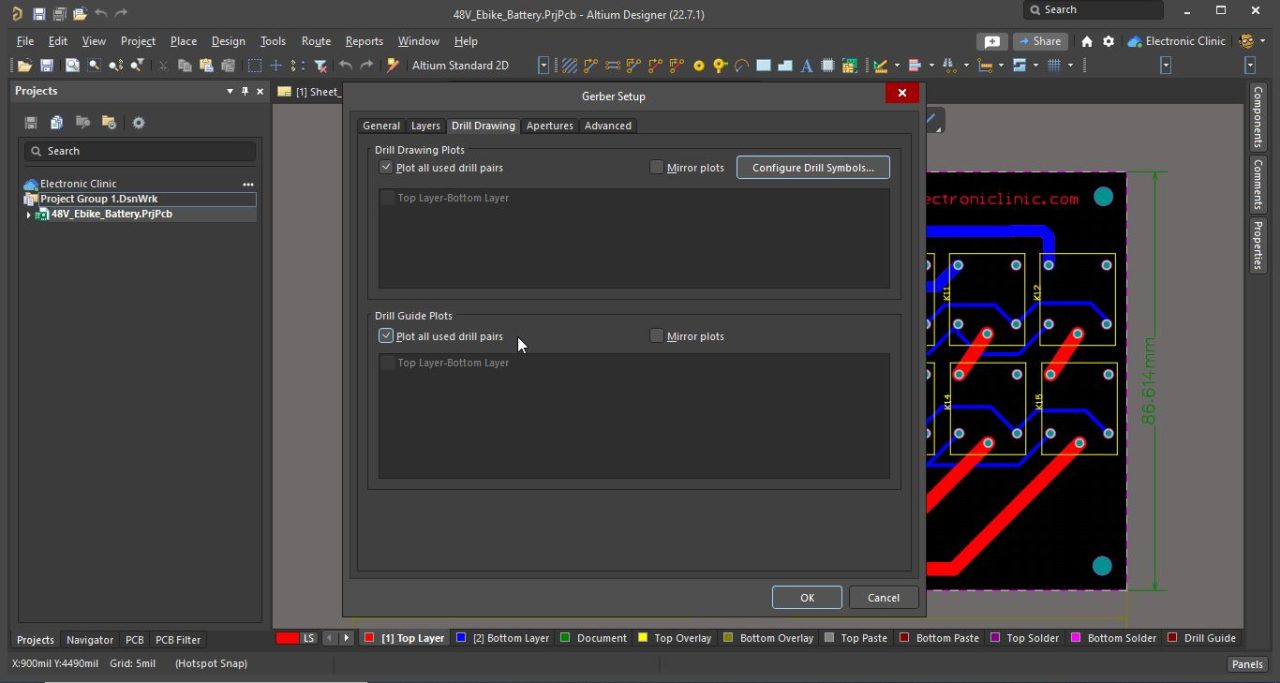Click Cancel in Gerber Setup dialog
The height and width of the screenshot is (683, 1280).
coord(883,597)
